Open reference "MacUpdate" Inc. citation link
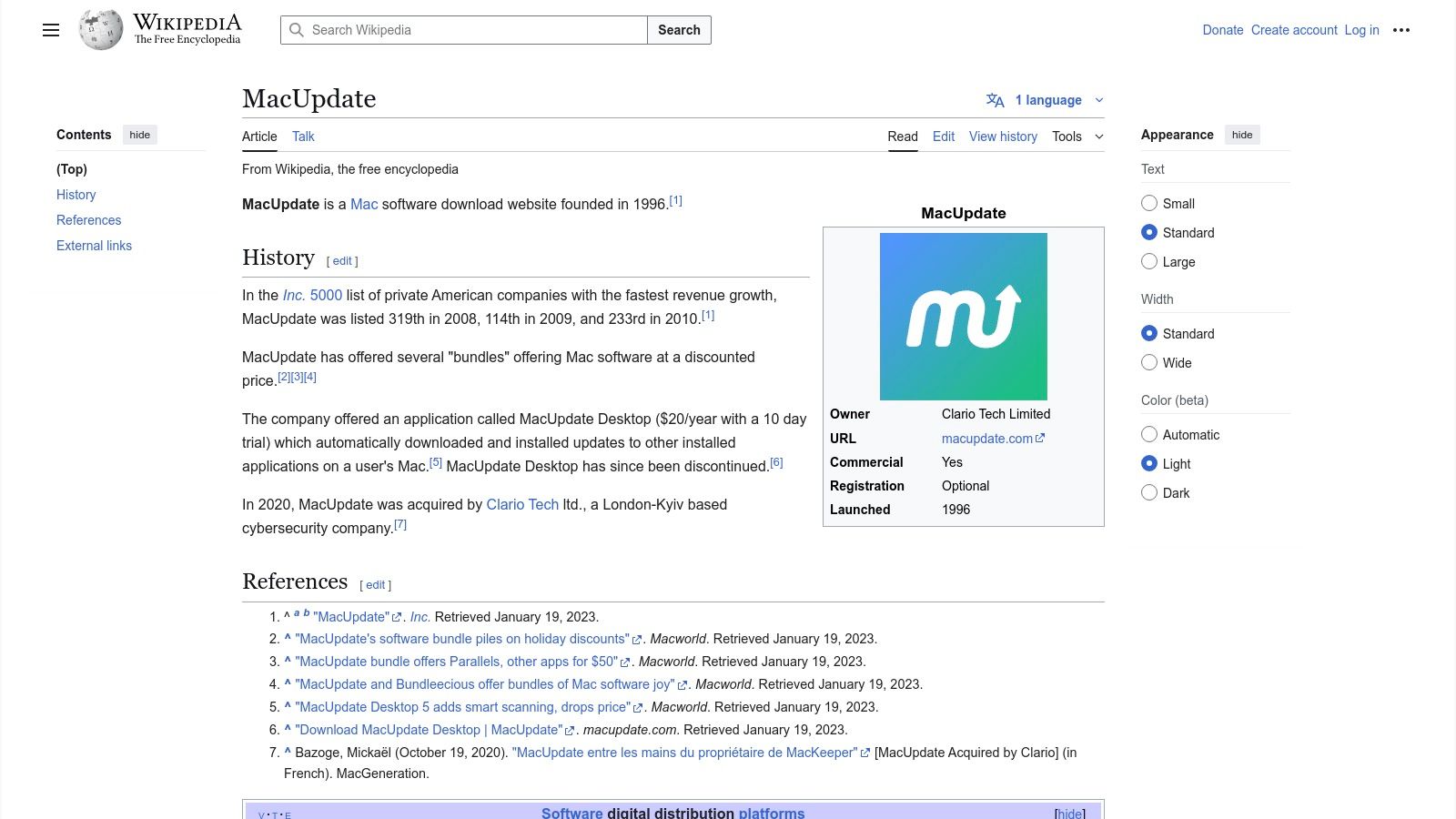 coord(351,617)
